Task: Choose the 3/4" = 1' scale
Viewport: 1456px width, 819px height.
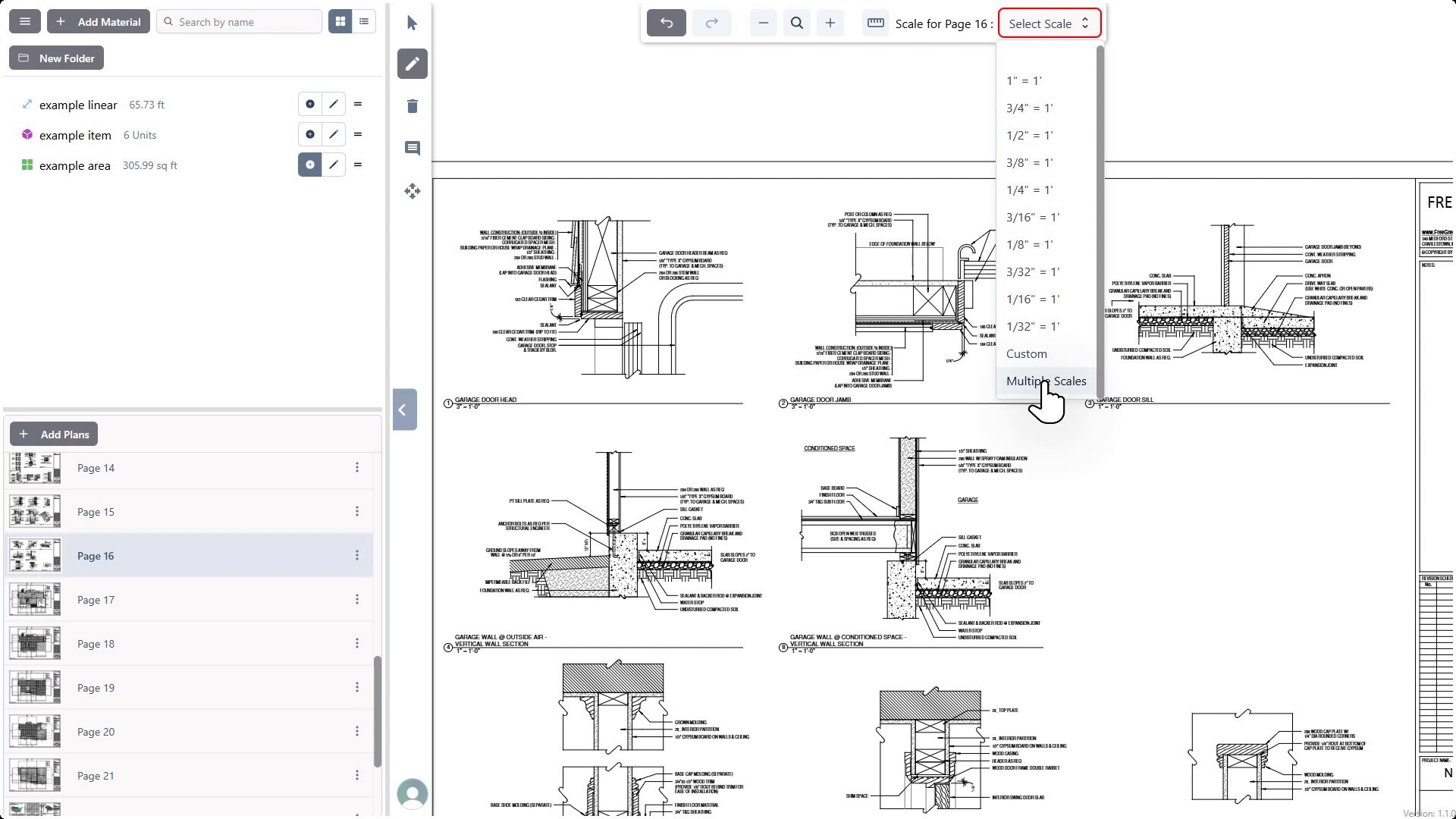Action: point(1046,108)
